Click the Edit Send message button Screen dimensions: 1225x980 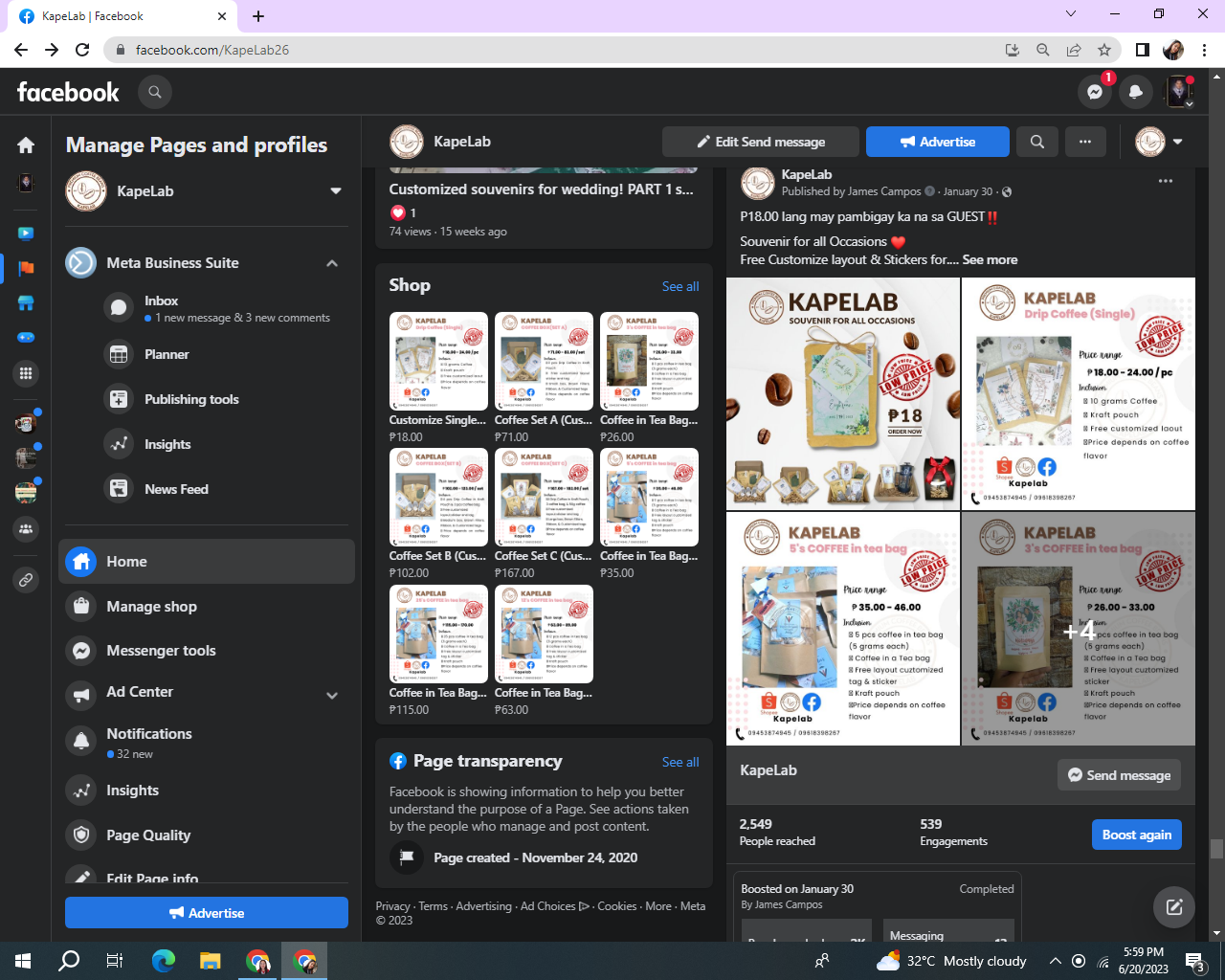click(x=761, y=142)
